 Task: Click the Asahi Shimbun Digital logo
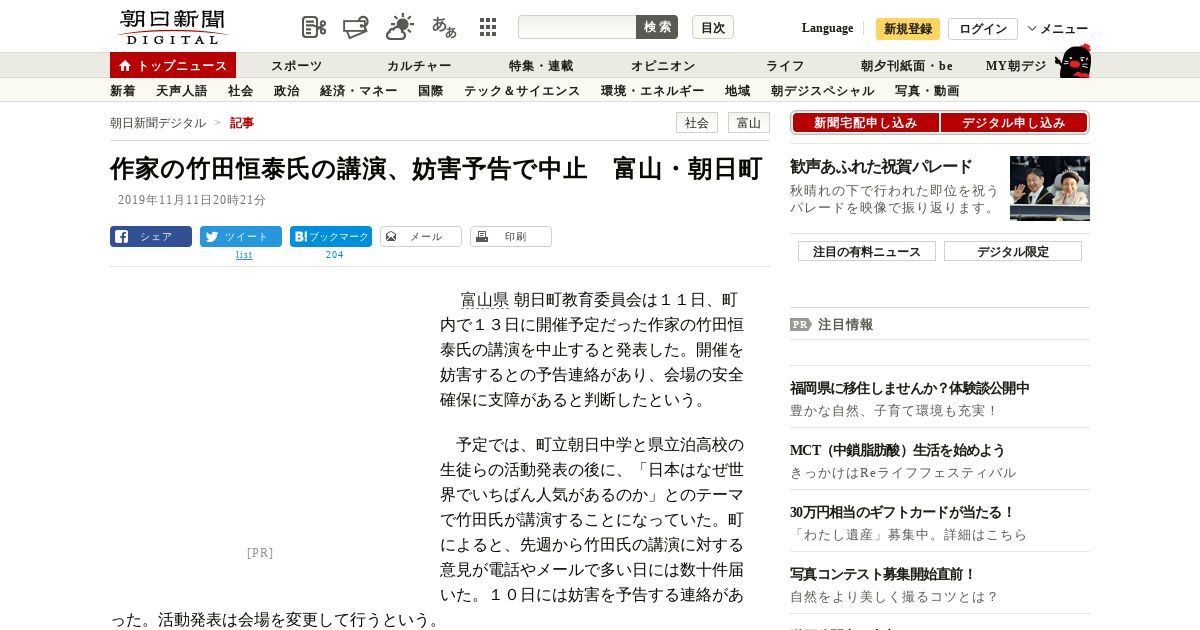173,27
